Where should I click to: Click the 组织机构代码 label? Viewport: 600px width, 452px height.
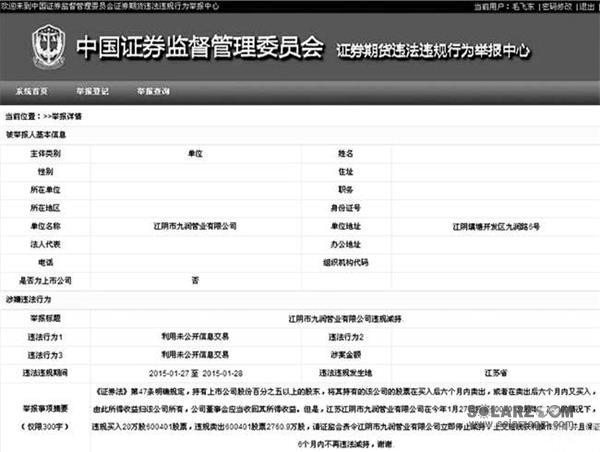[x=346, y=263]
